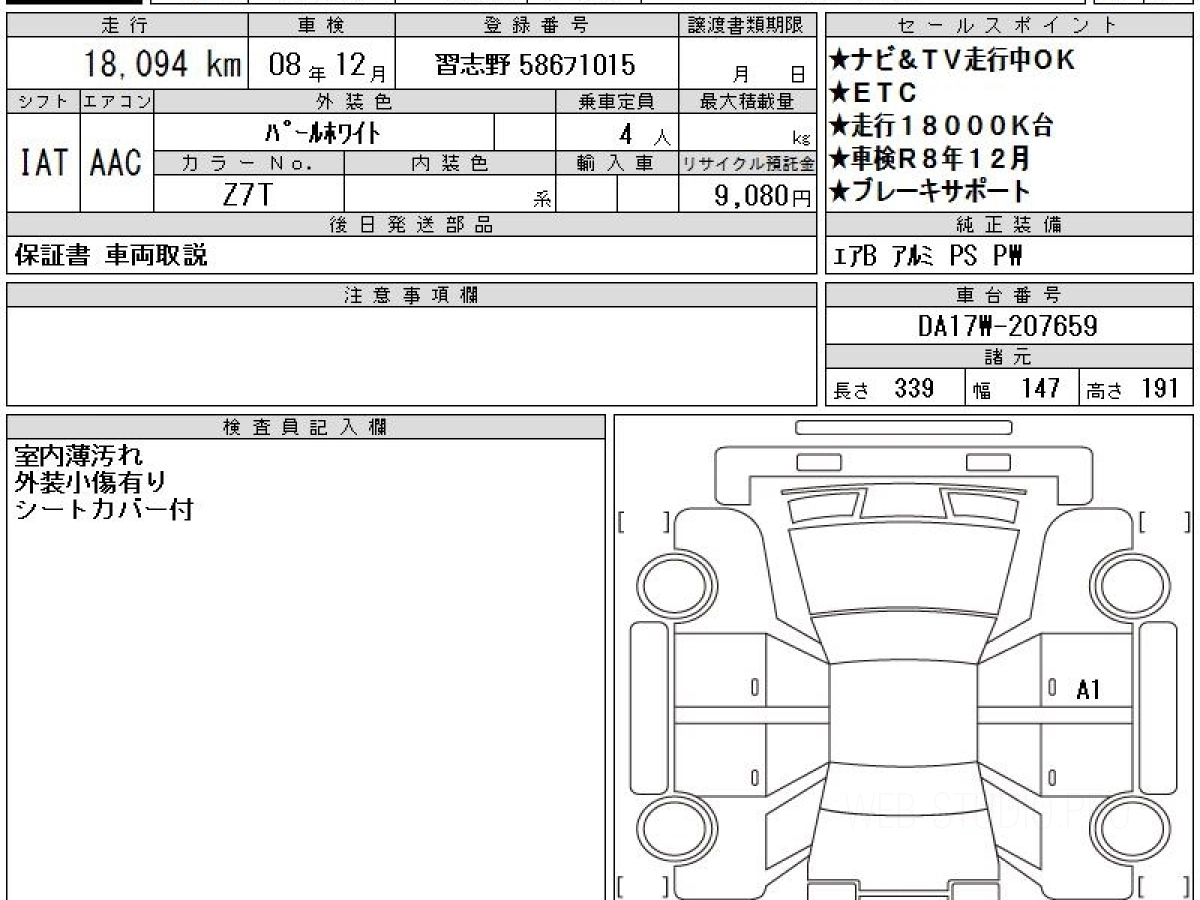The image size is (1200, 900).
Task: Select the width value 147
Action: pos(1040,388)
